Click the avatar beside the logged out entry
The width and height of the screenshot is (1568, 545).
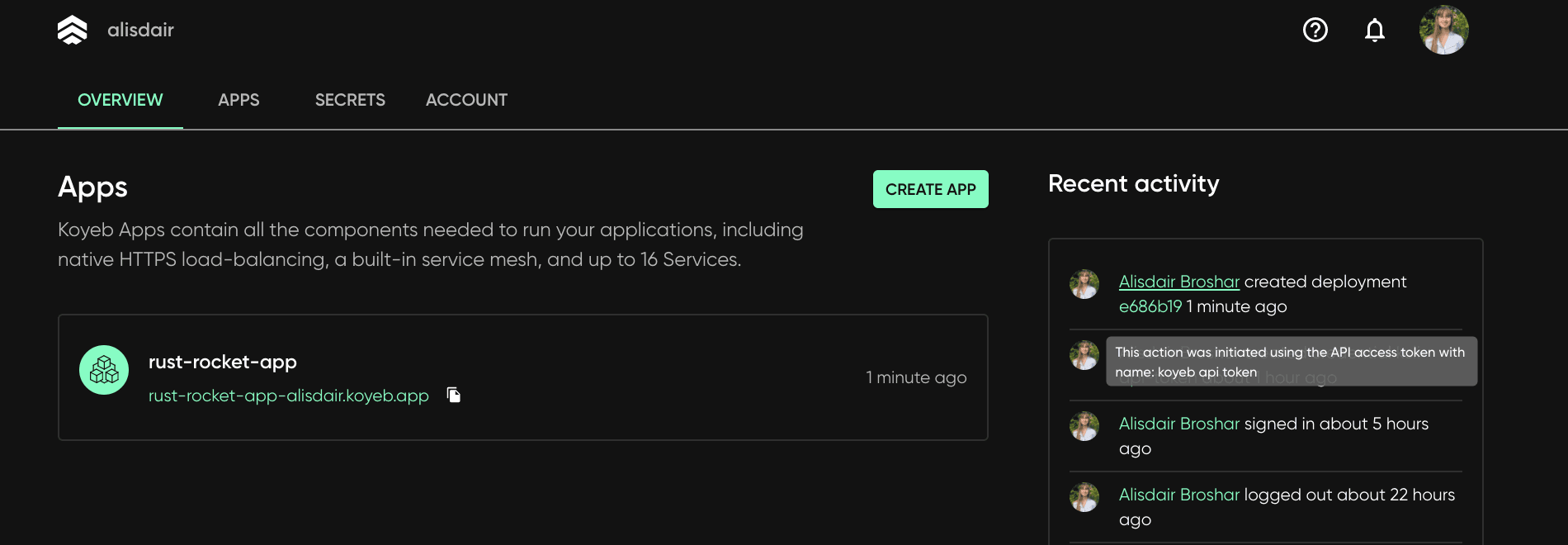(x=1084, y=497)
